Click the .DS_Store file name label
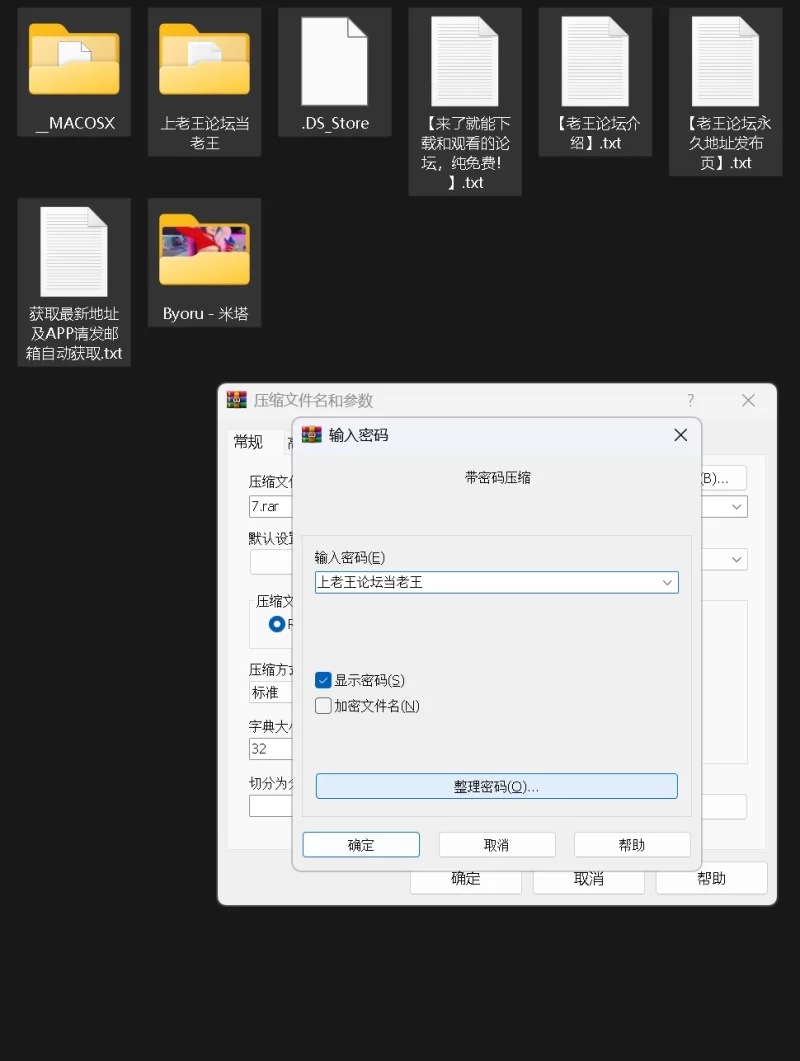800x1061 pixels. [335, 123]
